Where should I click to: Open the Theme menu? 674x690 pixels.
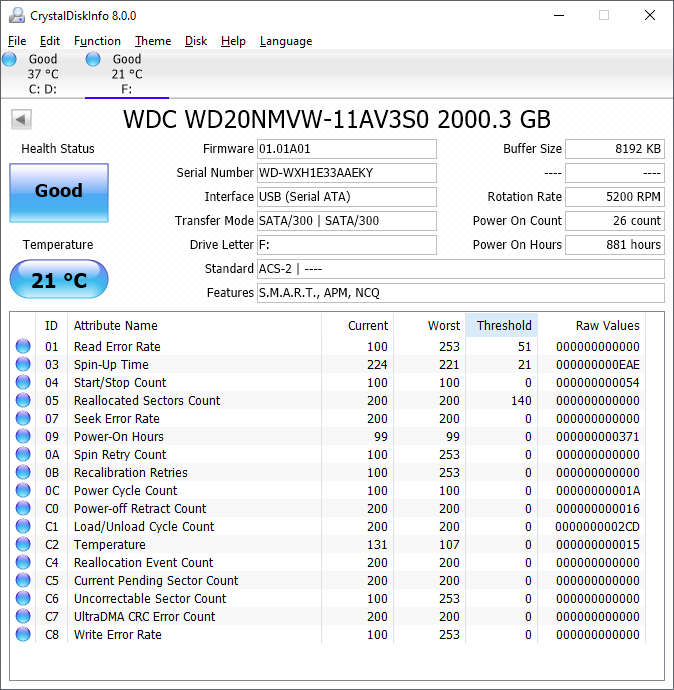[153, 41]
